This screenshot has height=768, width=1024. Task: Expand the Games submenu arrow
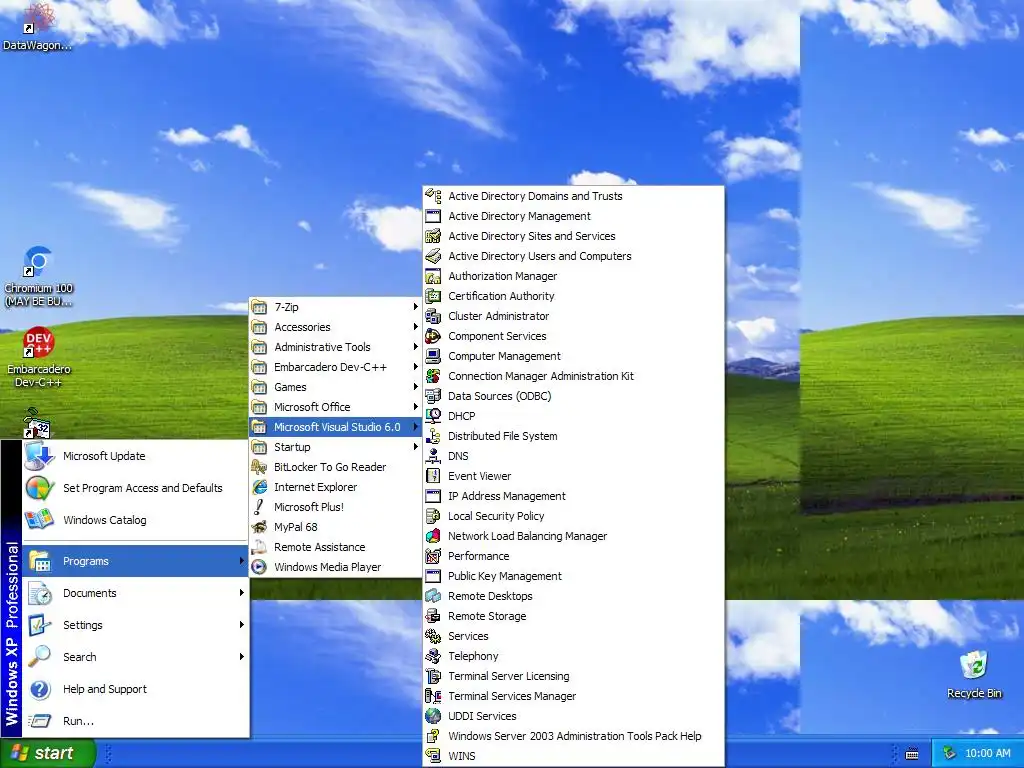pos(415,387)
